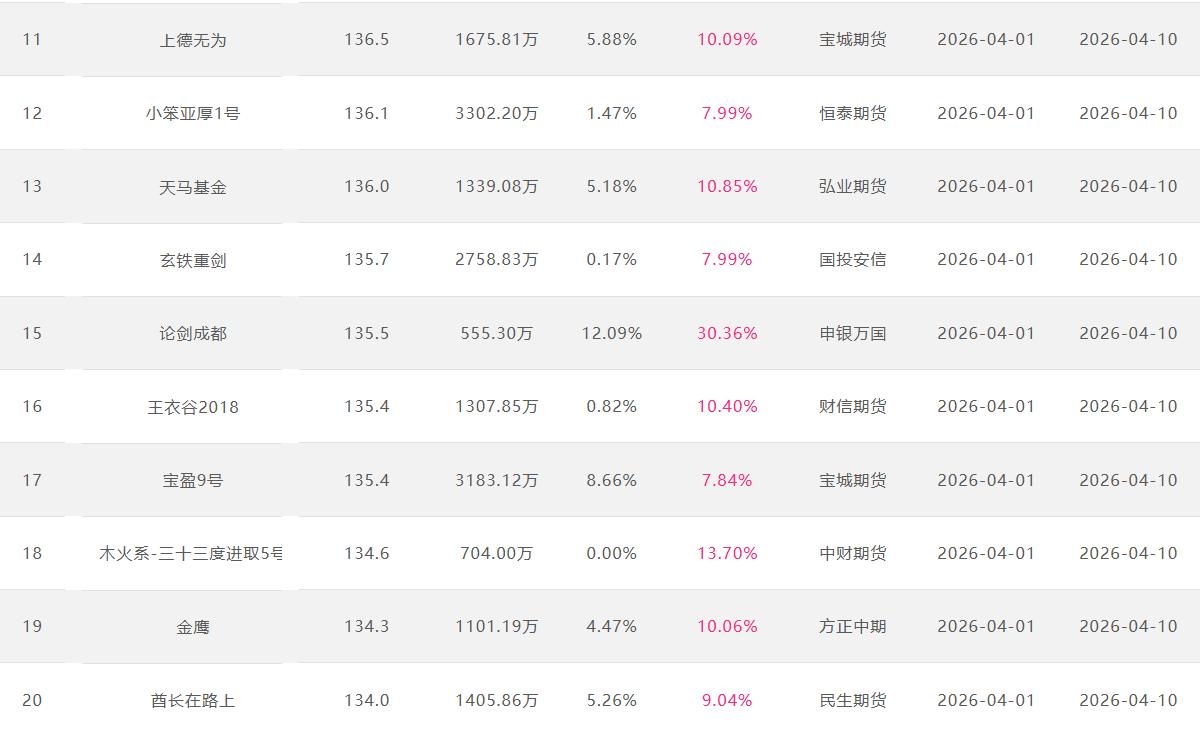This screenshot has height=735, width=1200.
Task: Open the 民生期货 broker link
Action: click(852, 700)
